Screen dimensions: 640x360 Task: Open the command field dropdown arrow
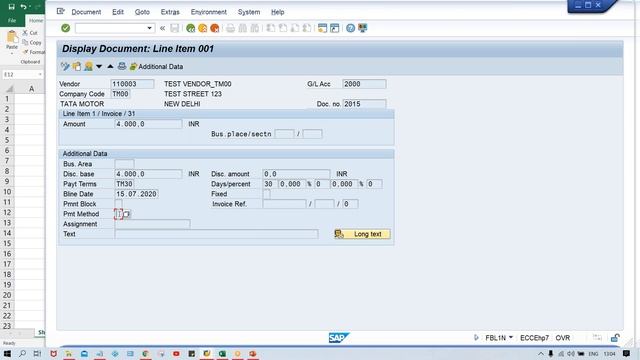point(149,28)
